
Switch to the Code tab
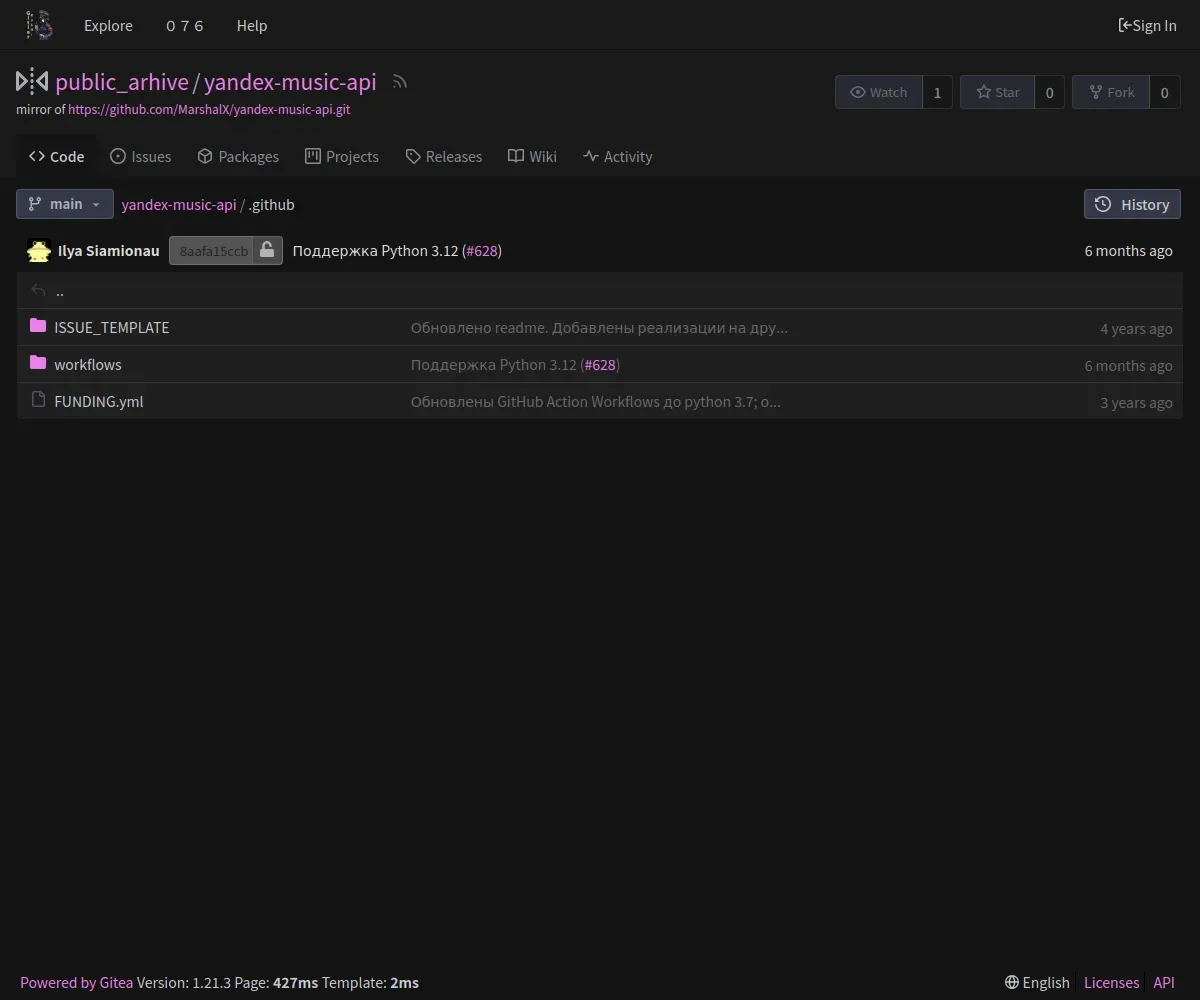tap(57, 156)
